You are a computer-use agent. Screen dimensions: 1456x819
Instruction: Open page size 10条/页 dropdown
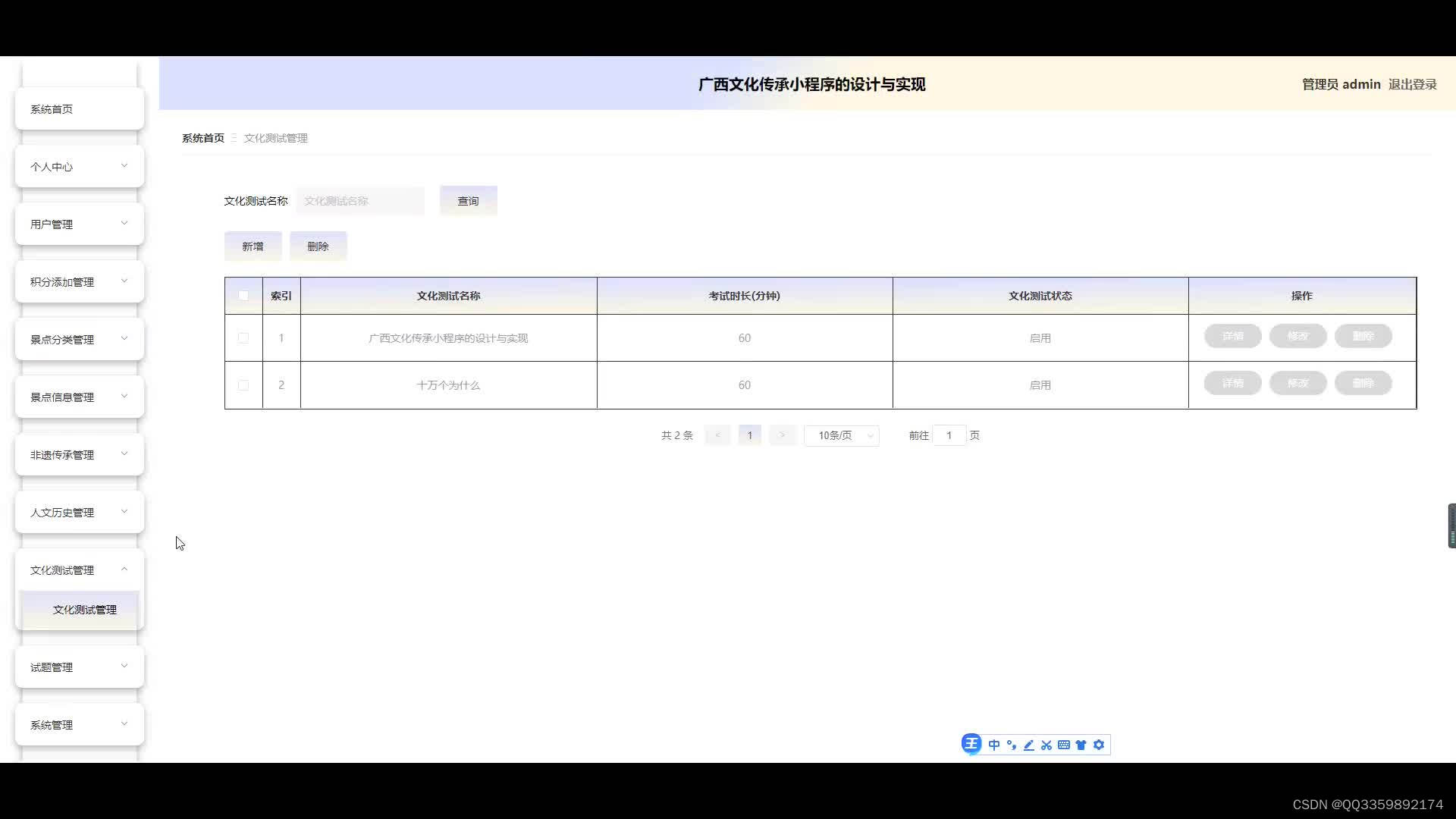[842, 435]
